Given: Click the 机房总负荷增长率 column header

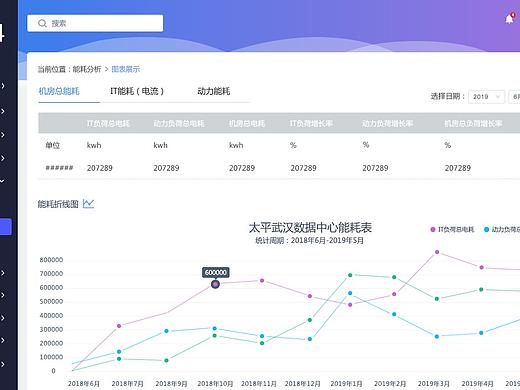Looking at the screenshot, I should point(473,124).
